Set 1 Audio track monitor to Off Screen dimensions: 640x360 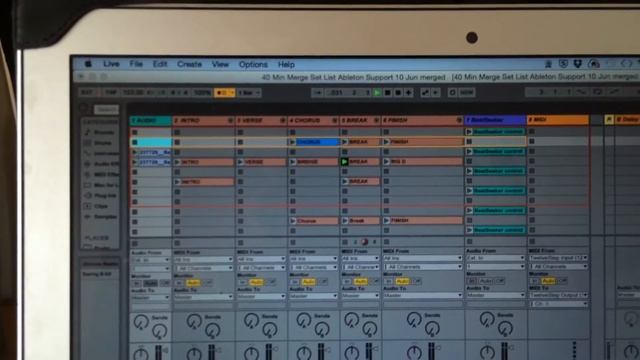[x=164, y=283]
